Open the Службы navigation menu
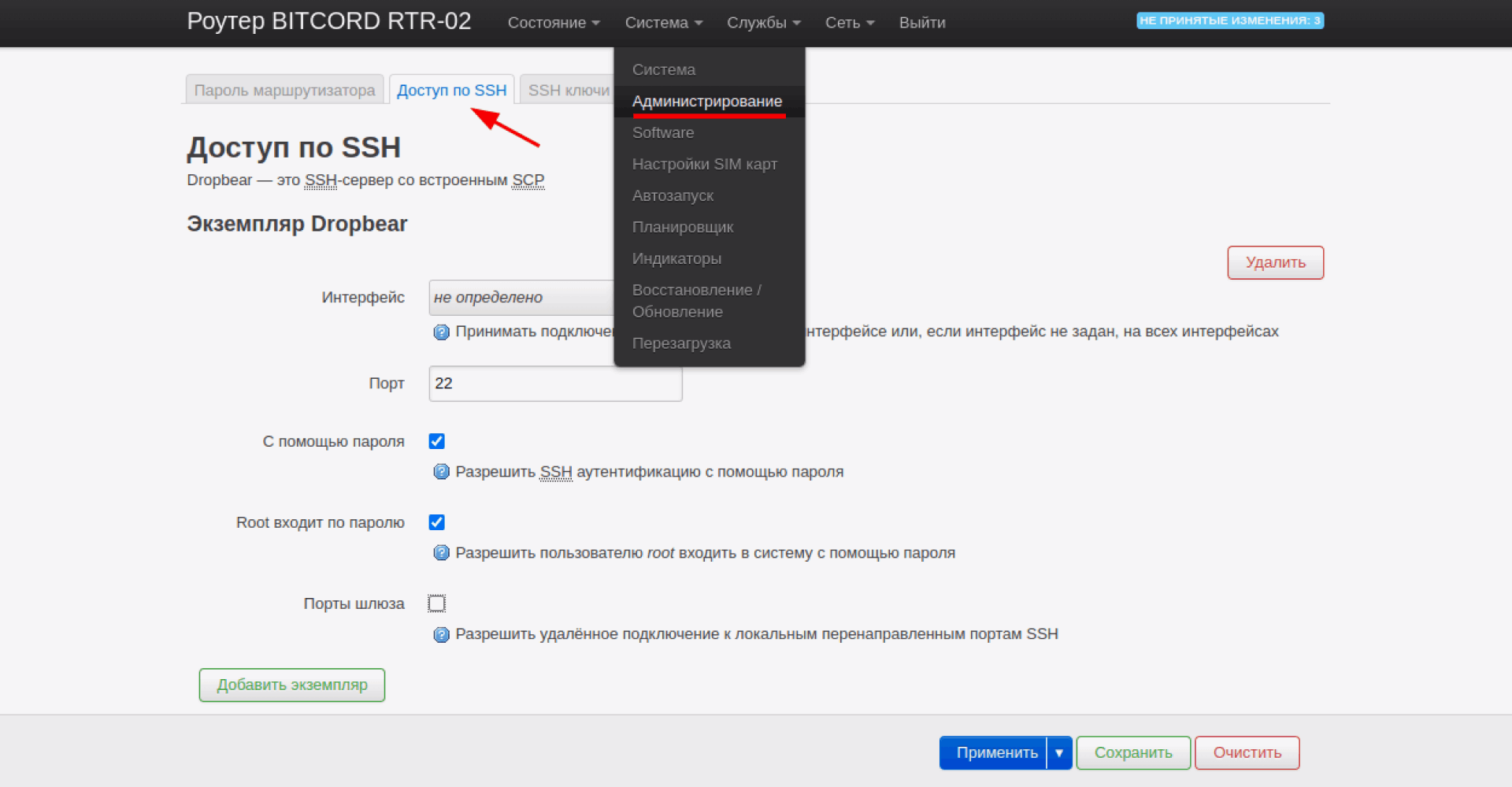 coord(763,23)
